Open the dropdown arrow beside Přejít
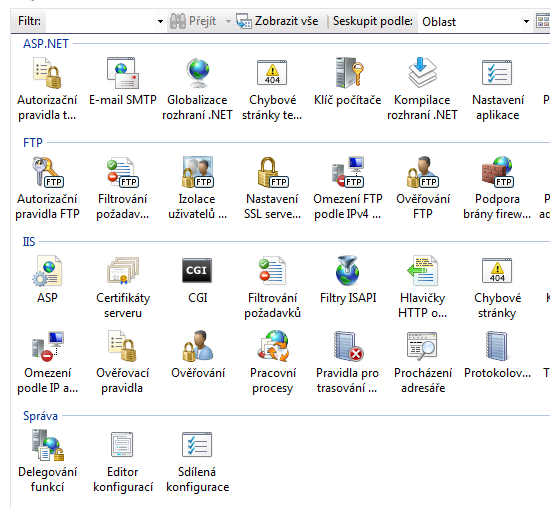Screen dimensions: 550x509 point(228,21)
